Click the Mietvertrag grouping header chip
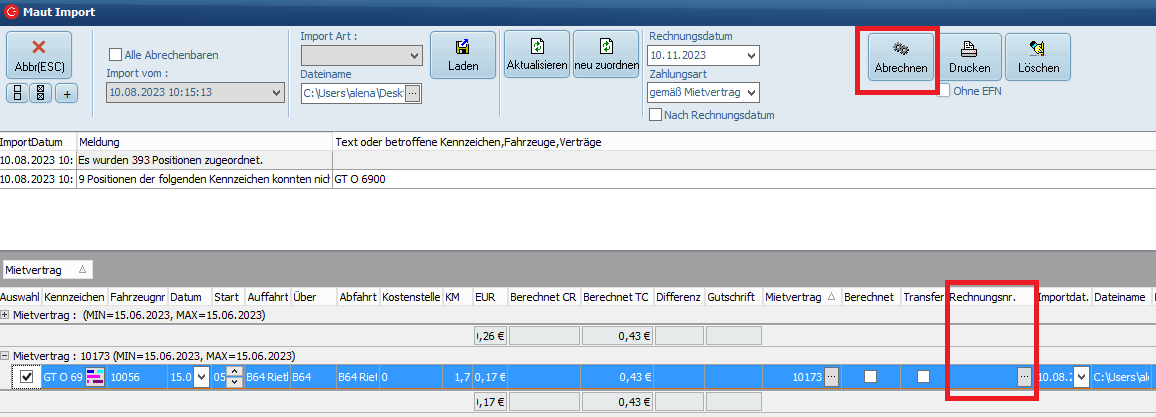This screenshot has height=417, width=1156. 47,270
